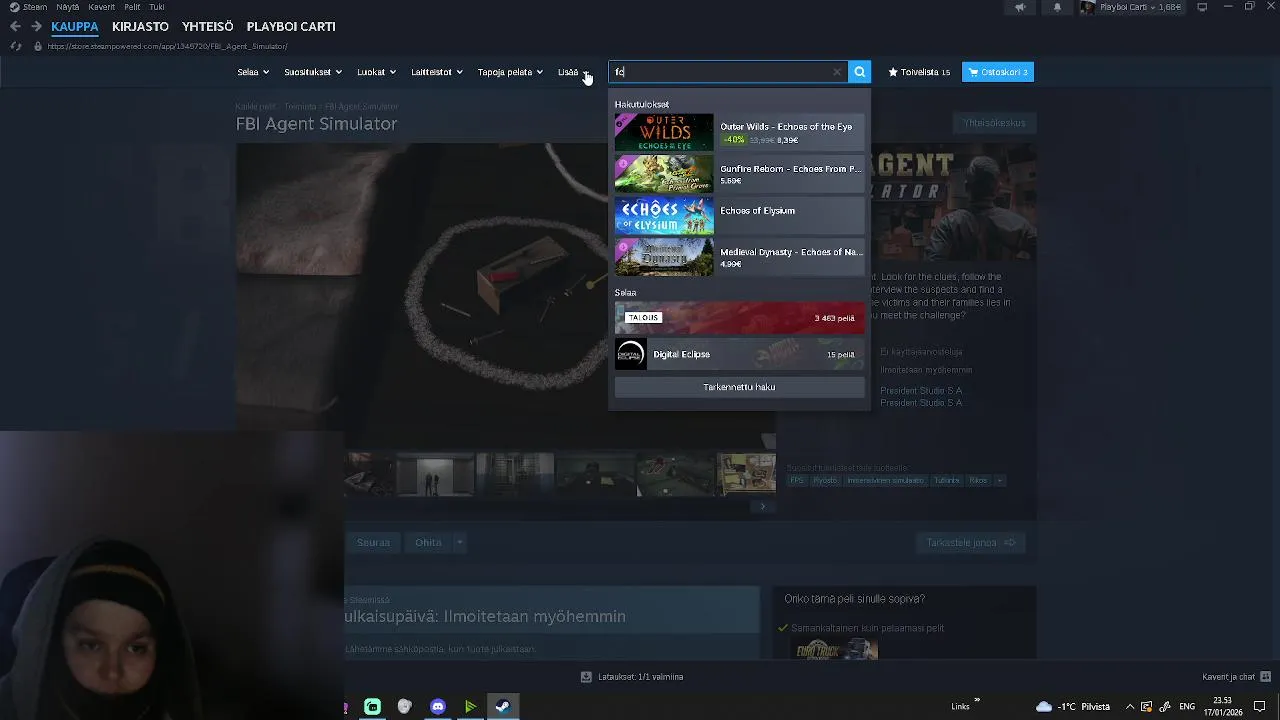The height and width of the screenshot is (720, 1280).
Task: Expand the dropdown next to Ohita
Action: 459,542
